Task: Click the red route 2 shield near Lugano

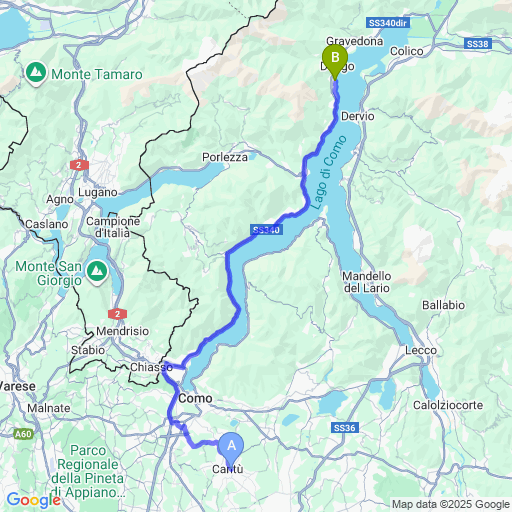Action: [x=79, y=165]
